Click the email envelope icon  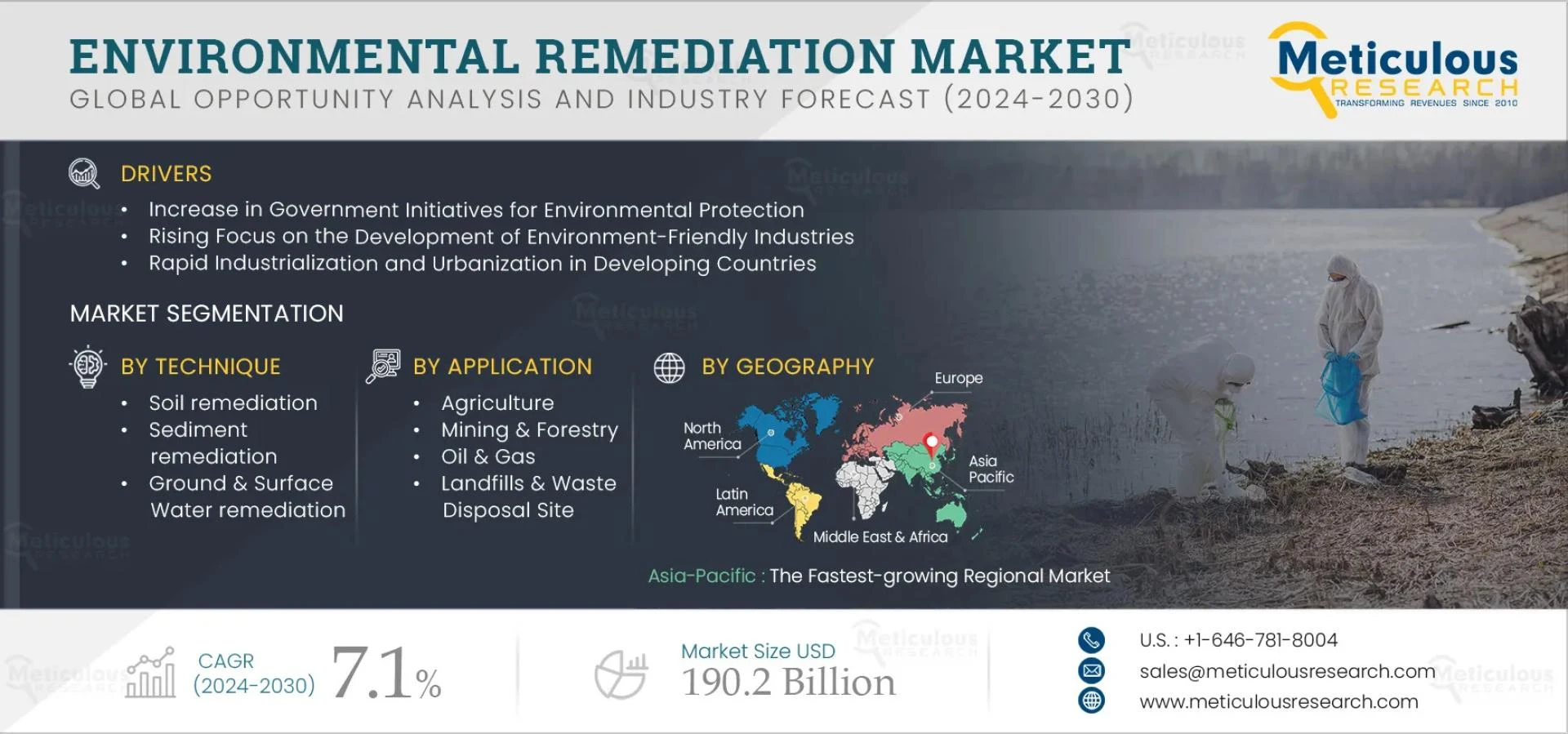[1091, 671]
